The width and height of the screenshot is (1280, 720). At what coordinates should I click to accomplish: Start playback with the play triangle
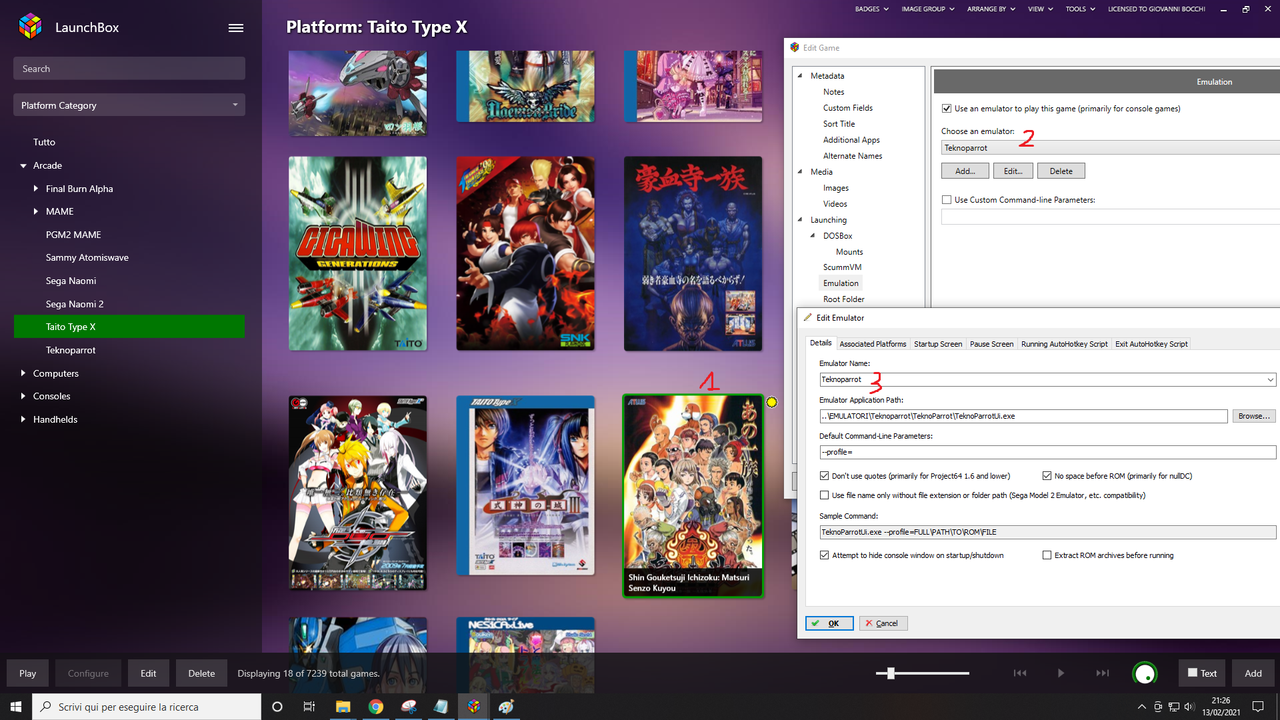coord(1061,673)
